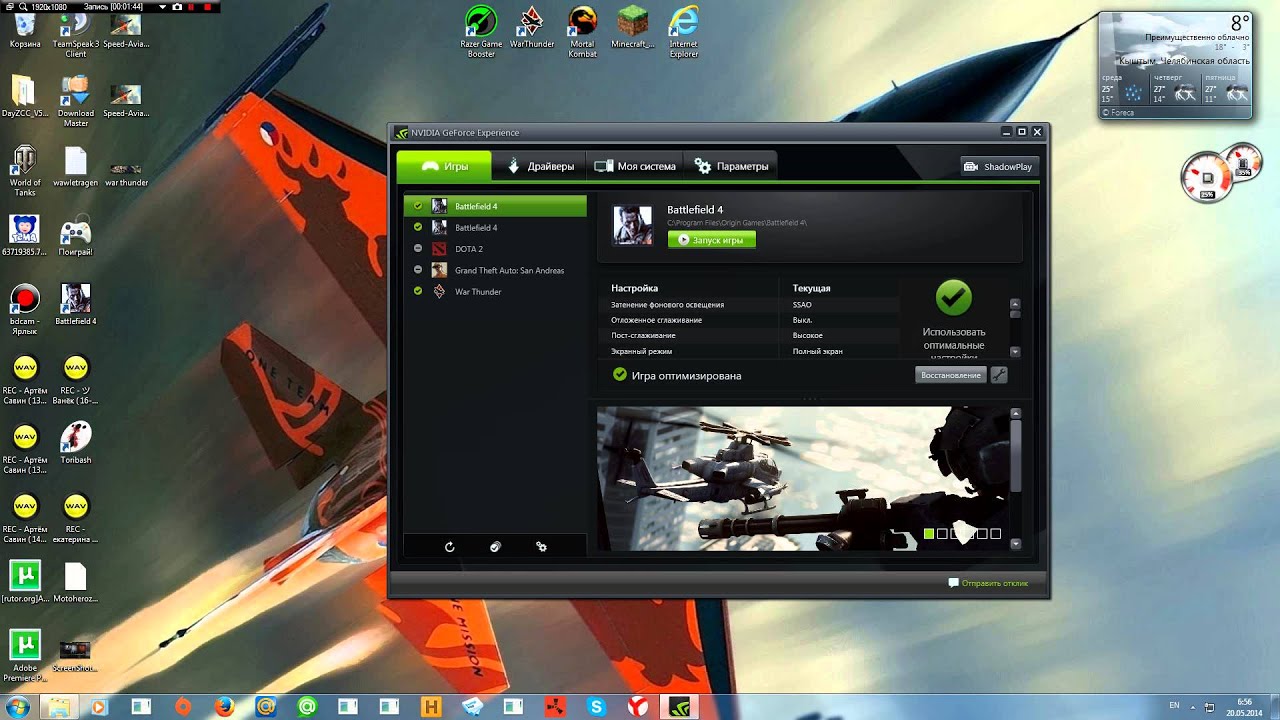Viewport: 1280px width, 720px height.
Task: Click the EN language indicator in tray
Action: [1174, 706]
